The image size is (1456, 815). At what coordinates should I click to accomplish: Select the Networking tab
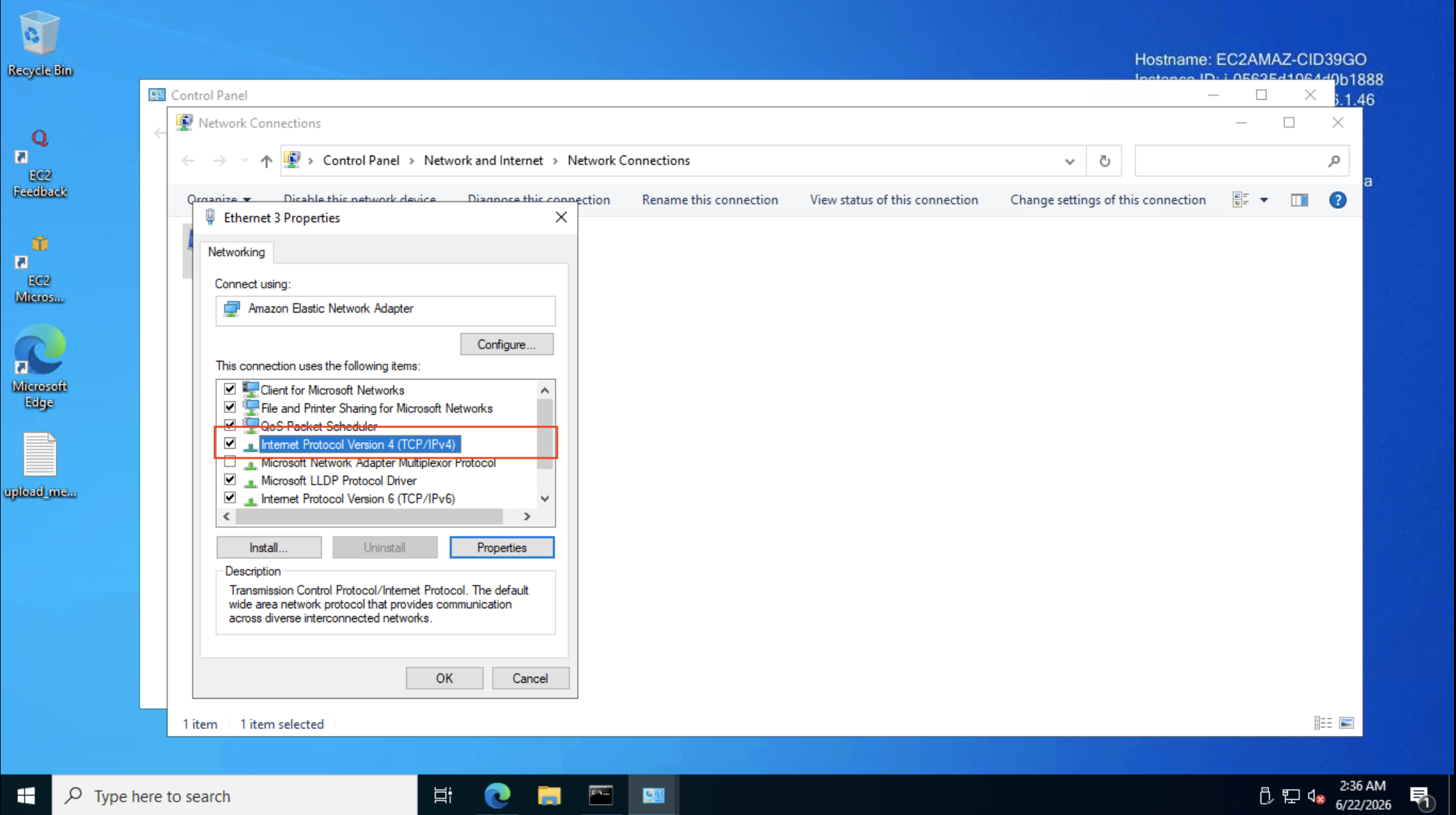coord(236,252)
